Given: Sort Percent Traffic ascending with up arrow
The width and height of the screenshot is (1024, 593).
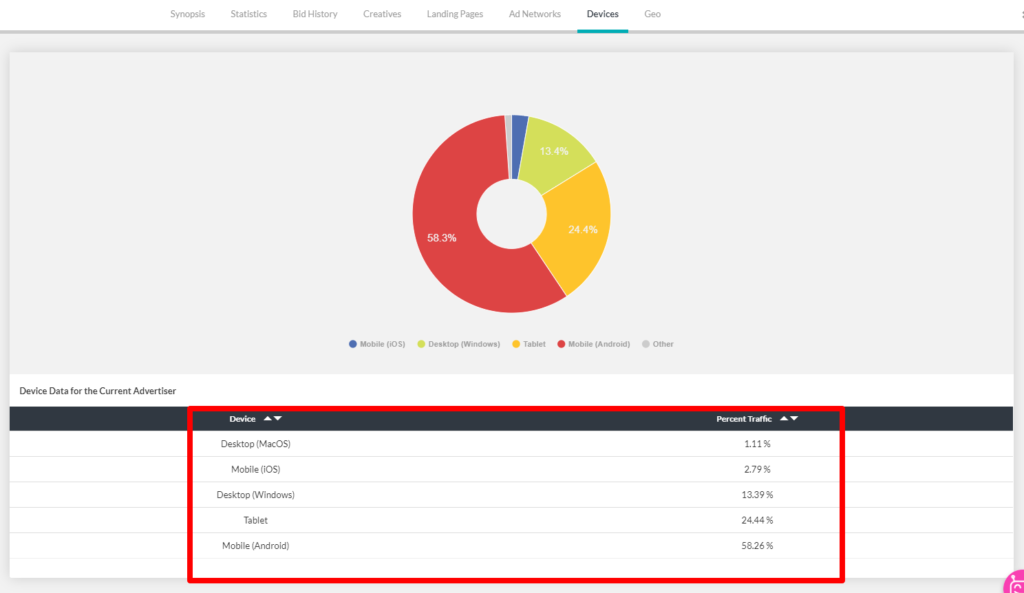Looking at the screenshot, I should pyautogui.click(x=784, y=419).
